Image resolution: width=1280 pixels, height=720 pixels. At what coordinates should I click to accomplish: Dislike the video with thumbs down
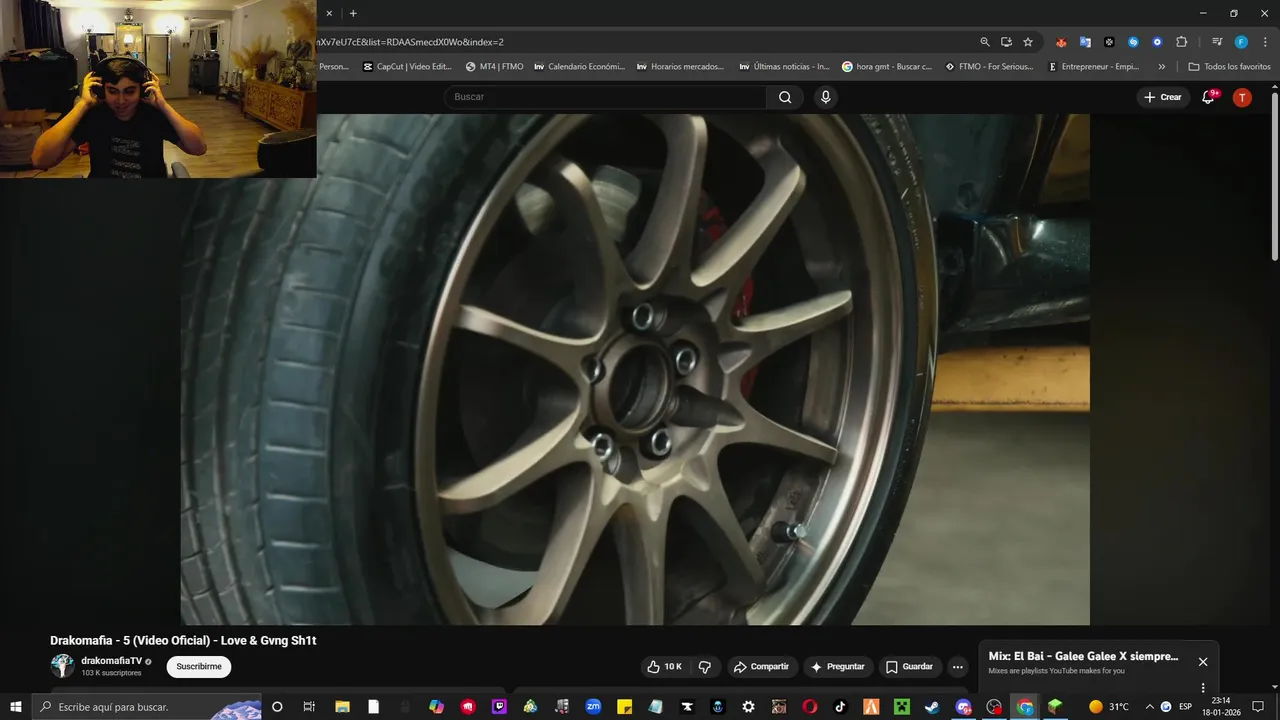point(704,667)
